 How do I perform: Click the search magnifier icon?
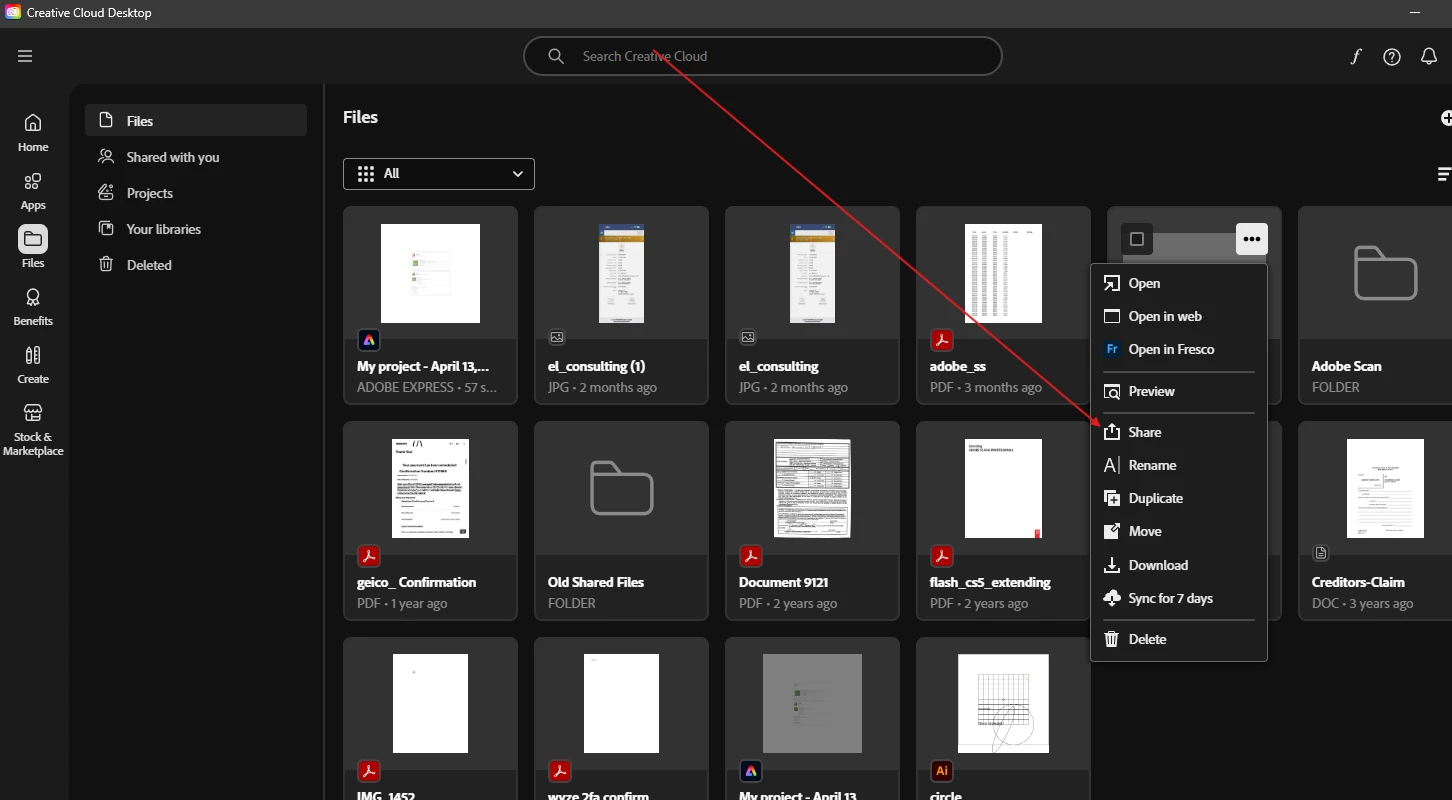pyautogui.click(x=556, y=56)
